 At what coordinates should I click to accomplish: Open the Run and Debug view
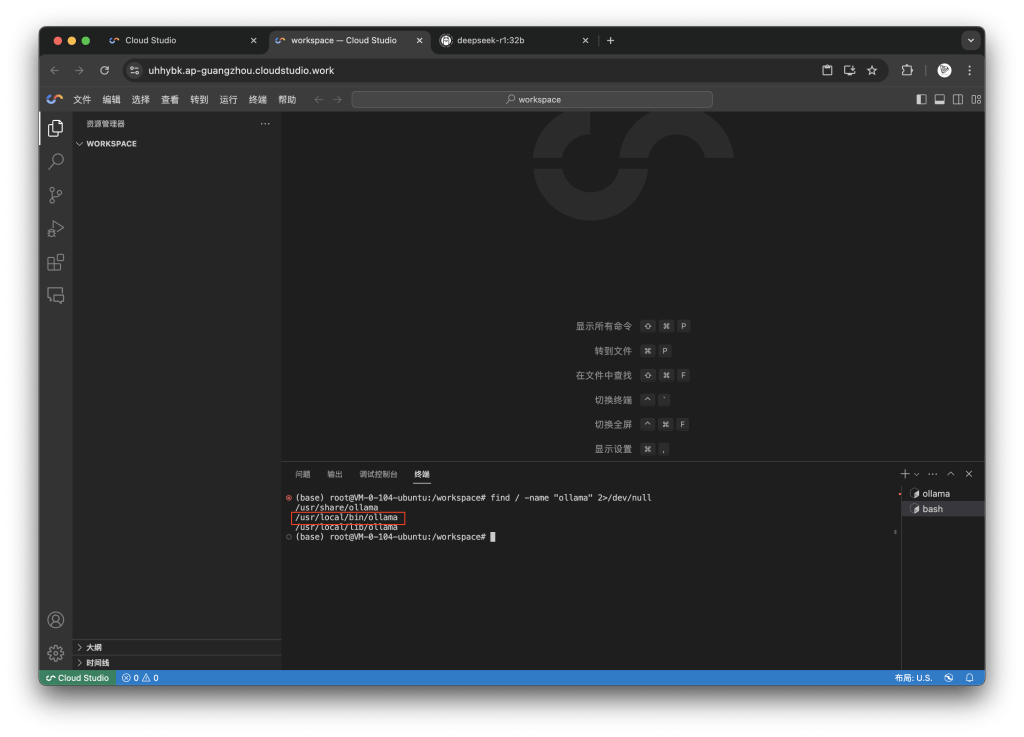[x=56, y=228]
